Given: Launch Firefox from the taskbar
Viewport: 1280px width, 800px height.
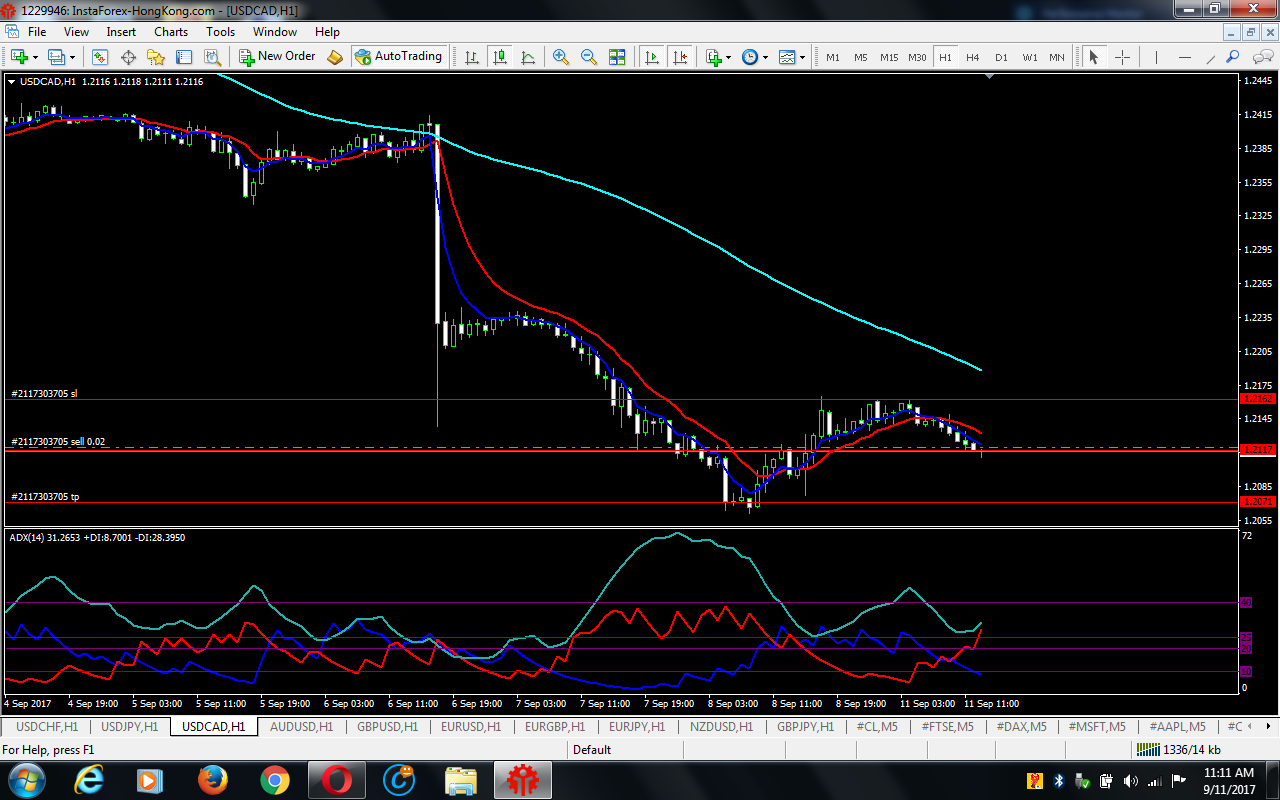Looking at the screenshot, I should tap(212, 780).
